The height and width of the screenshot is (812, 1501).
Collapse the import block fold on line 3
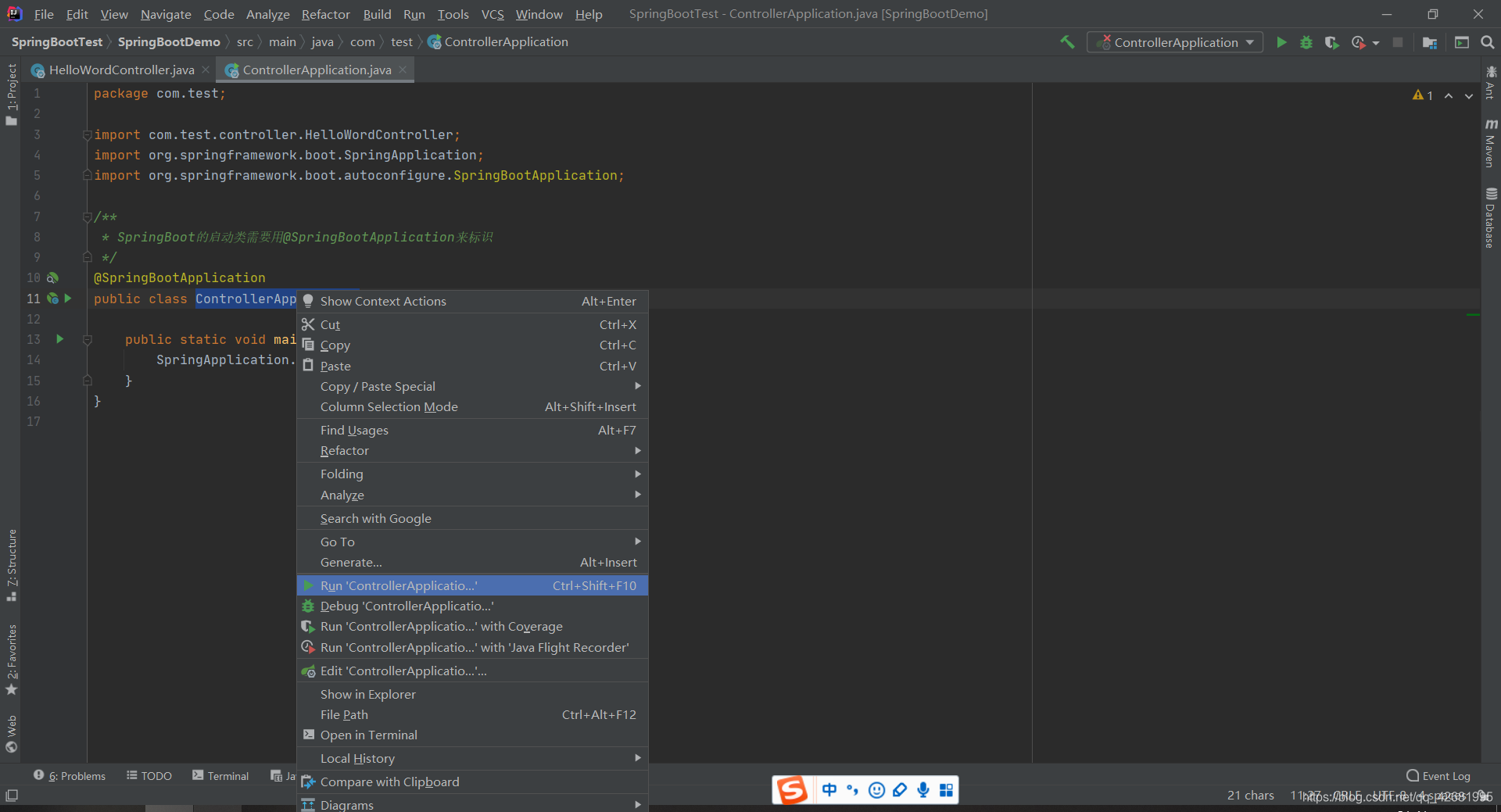pos(88,134)
